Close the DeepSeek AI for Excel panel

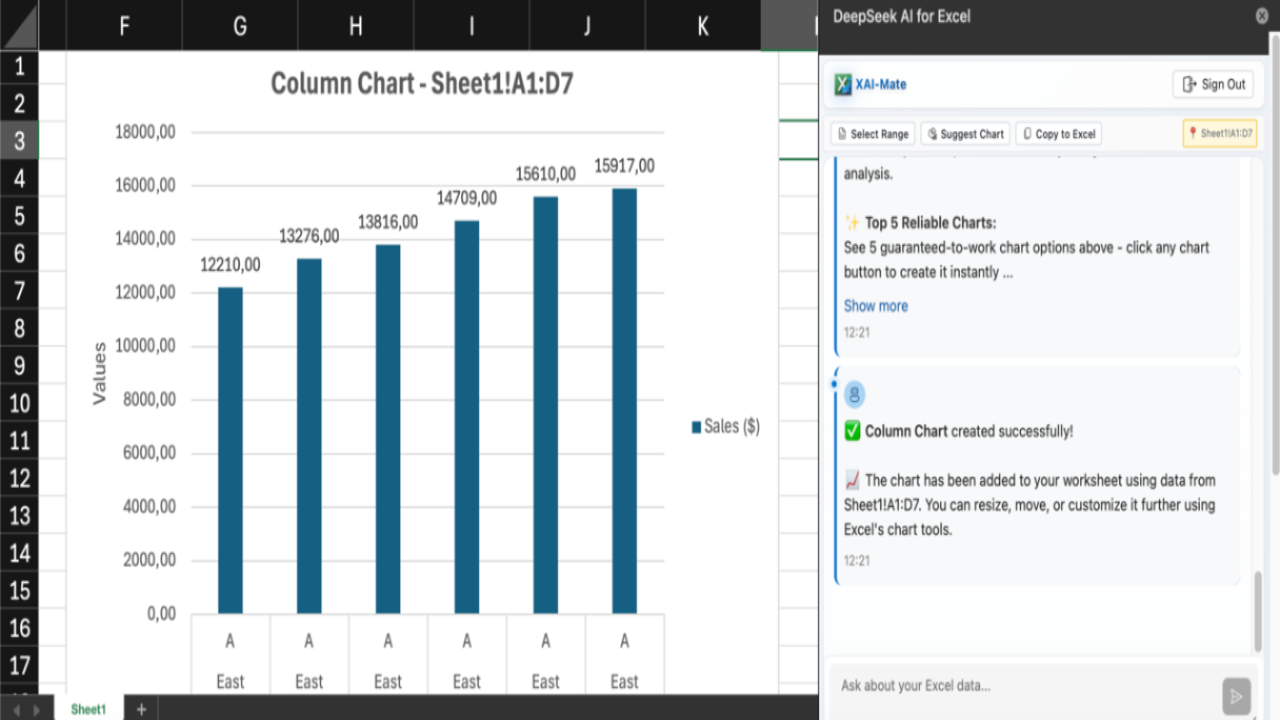tap(1262, 16)
